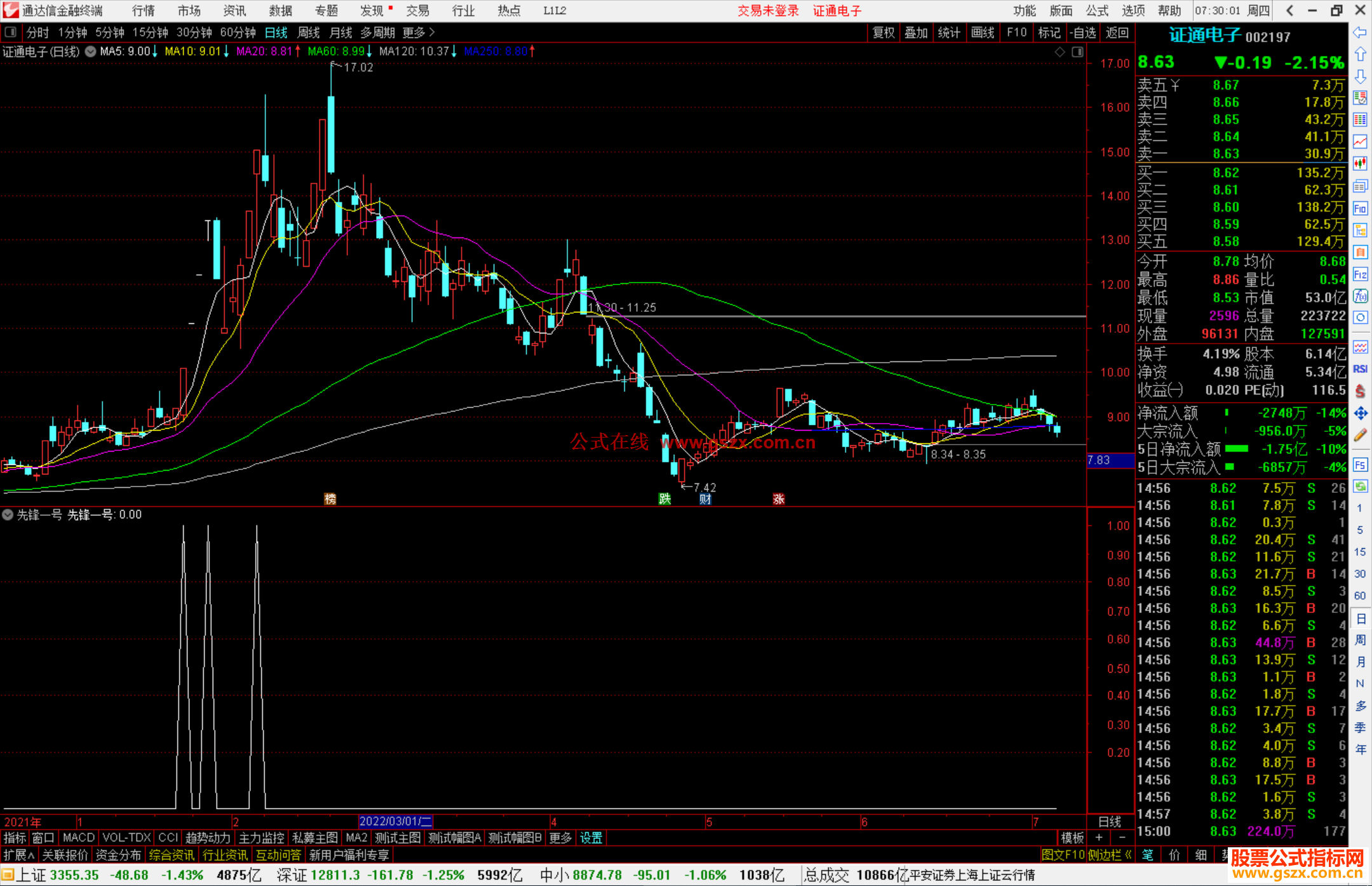Toggle the 月 monthly period in sidebar

(1360, 662)
